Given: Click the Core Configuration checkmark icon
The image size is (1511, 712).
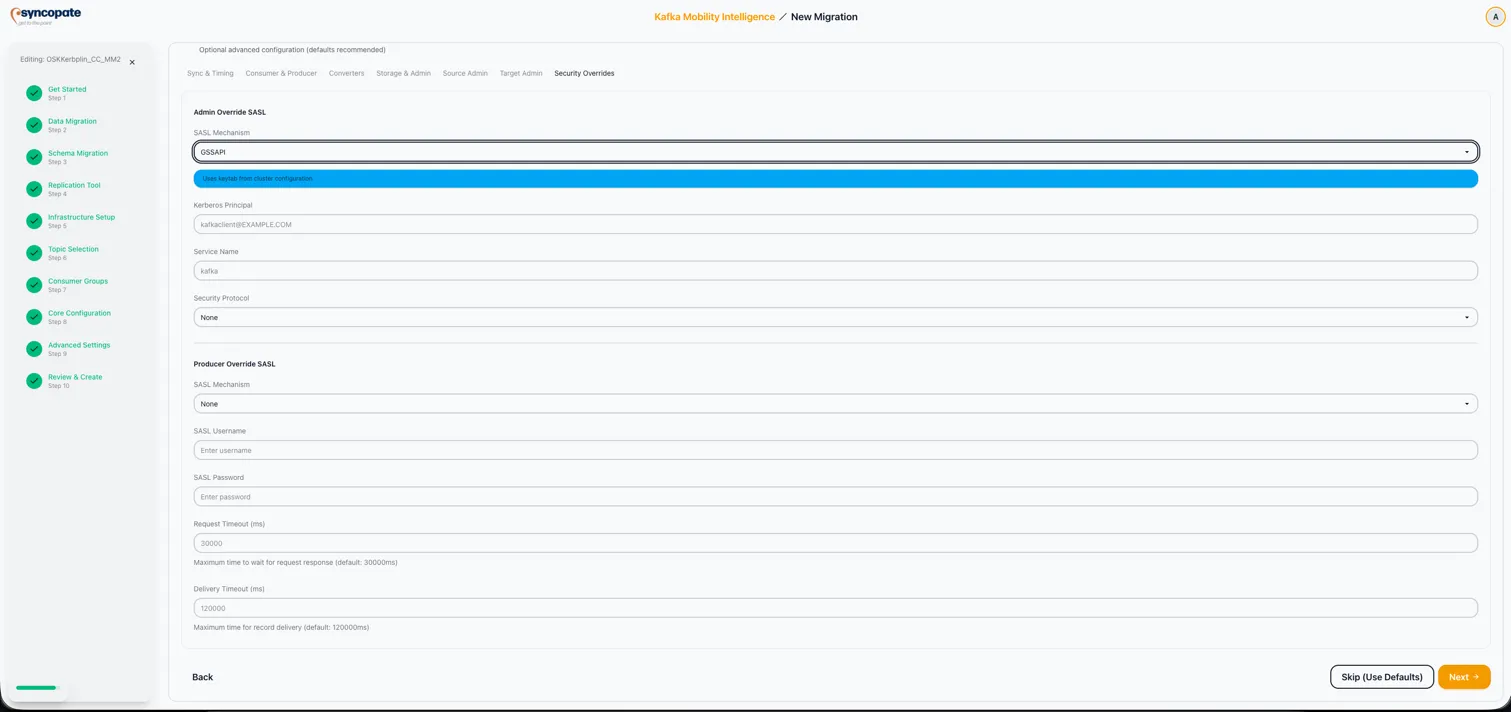Looking at the screenshot, I should pyautogui.click(x=34, y=317).
